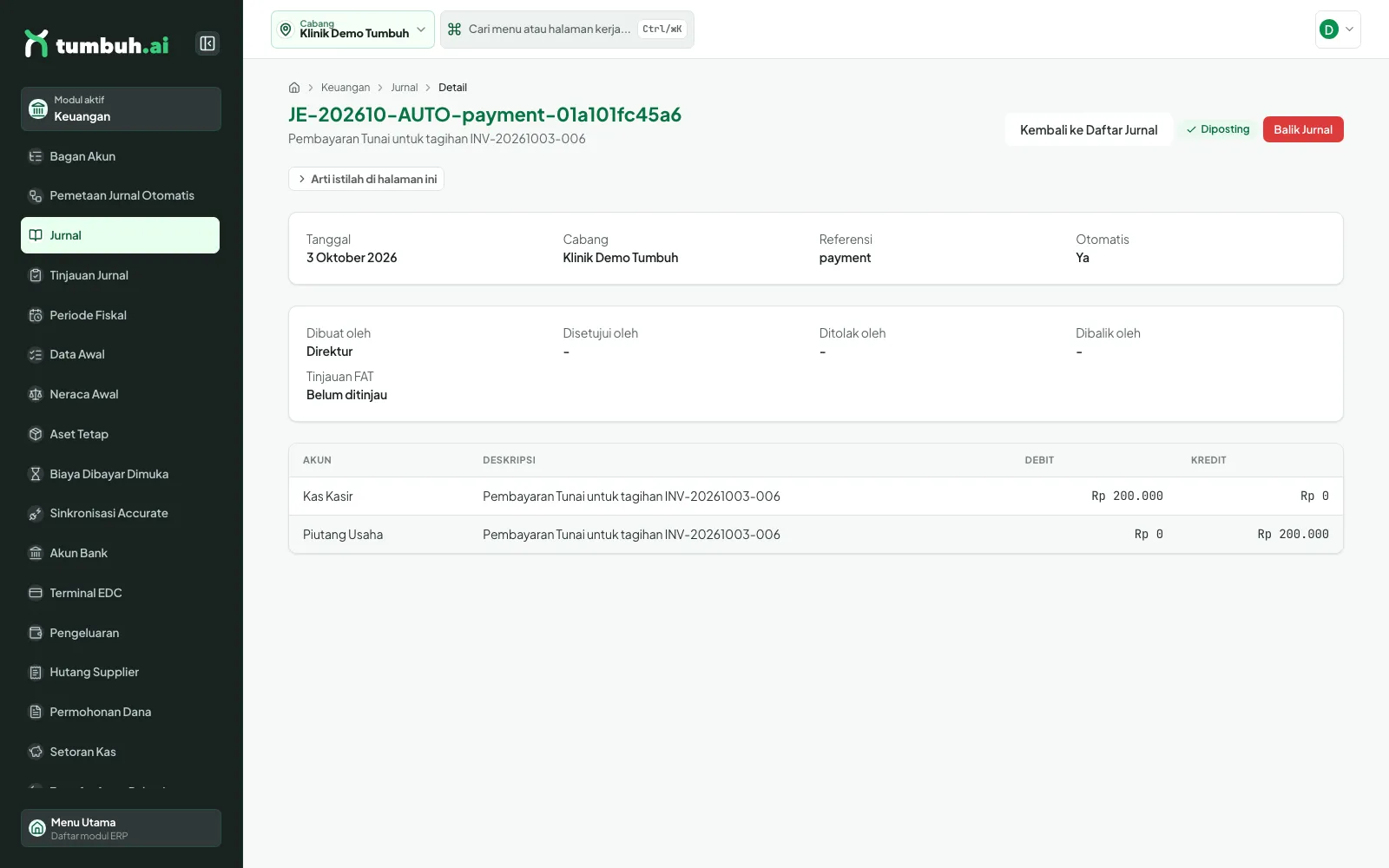Click the Aset Tetap box icon
Image resolution: width=1389 pixels, height=868 pixels.
click(36, 434)
